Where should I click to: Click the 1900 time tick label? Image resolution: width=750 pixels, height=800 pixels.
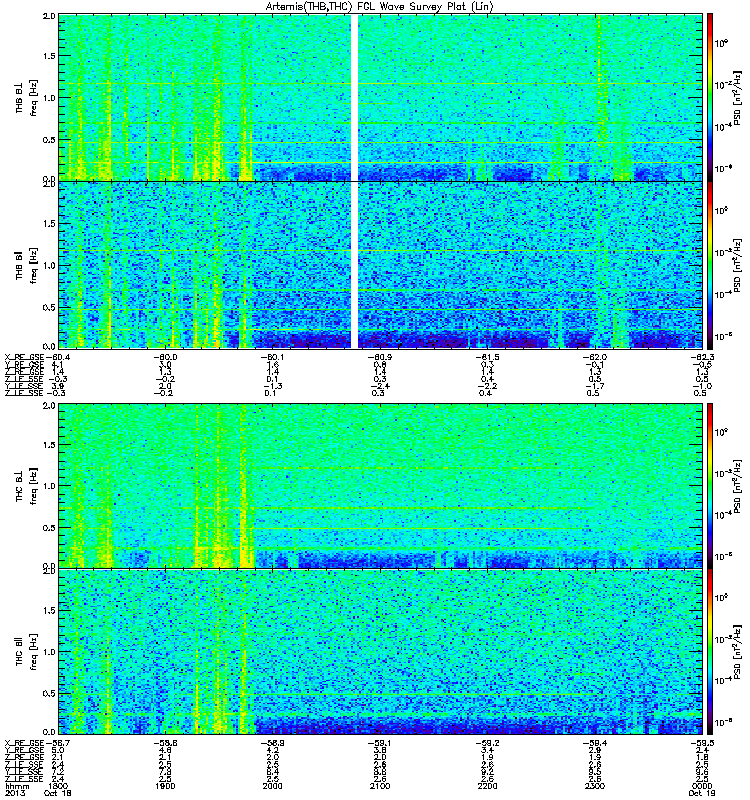(165, 786)
